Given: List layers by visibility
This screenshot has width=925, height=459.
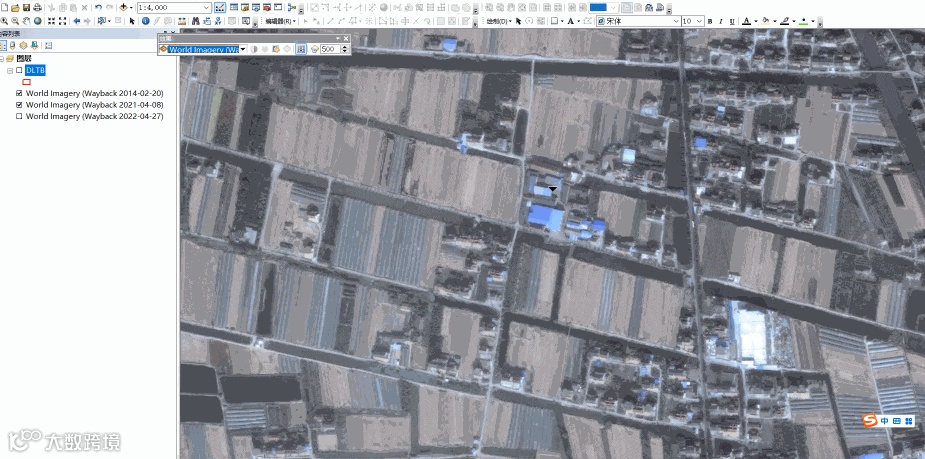Looking at the screenshot, I should (23, 45).
